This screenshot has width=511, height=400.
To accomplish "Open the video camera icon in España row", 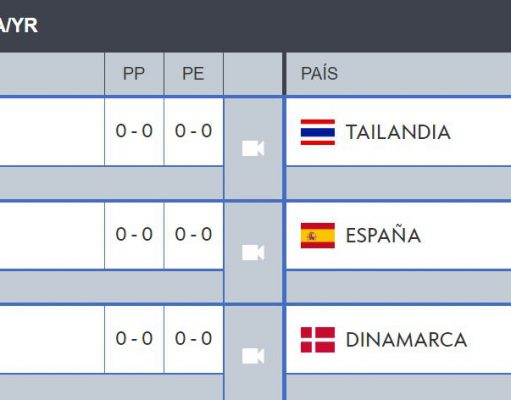I will 253,253.
